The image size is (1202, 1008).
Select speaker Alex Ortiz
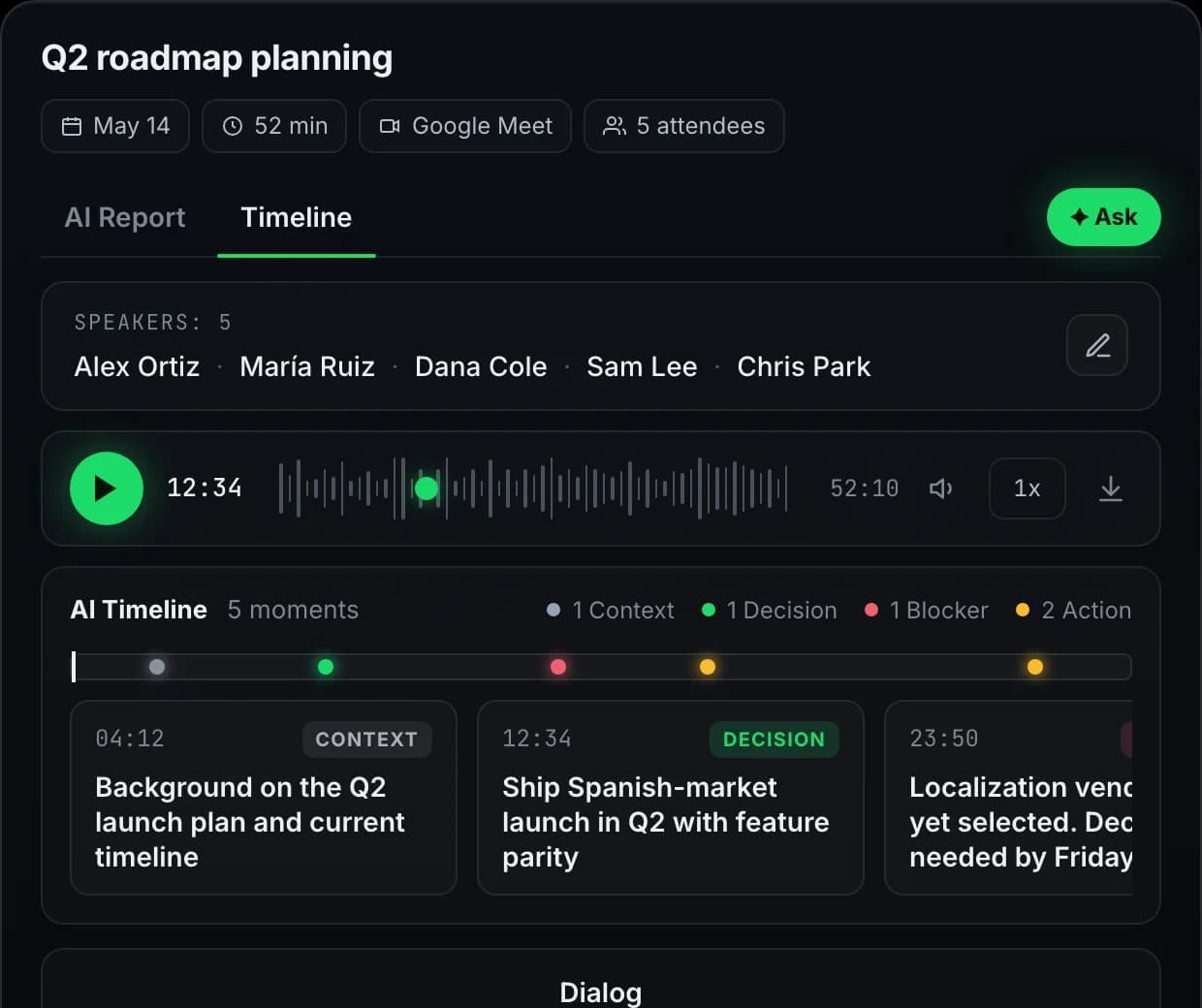pyautogui.click(x=137, y=366)
